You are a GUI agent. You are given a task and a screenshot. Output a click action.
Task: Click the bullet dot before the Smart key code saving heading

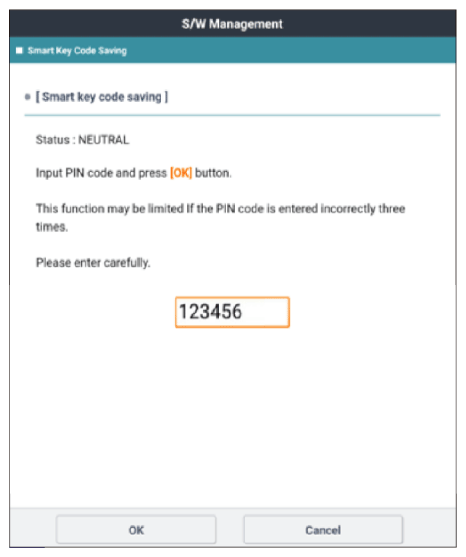(x=28, y=97)
